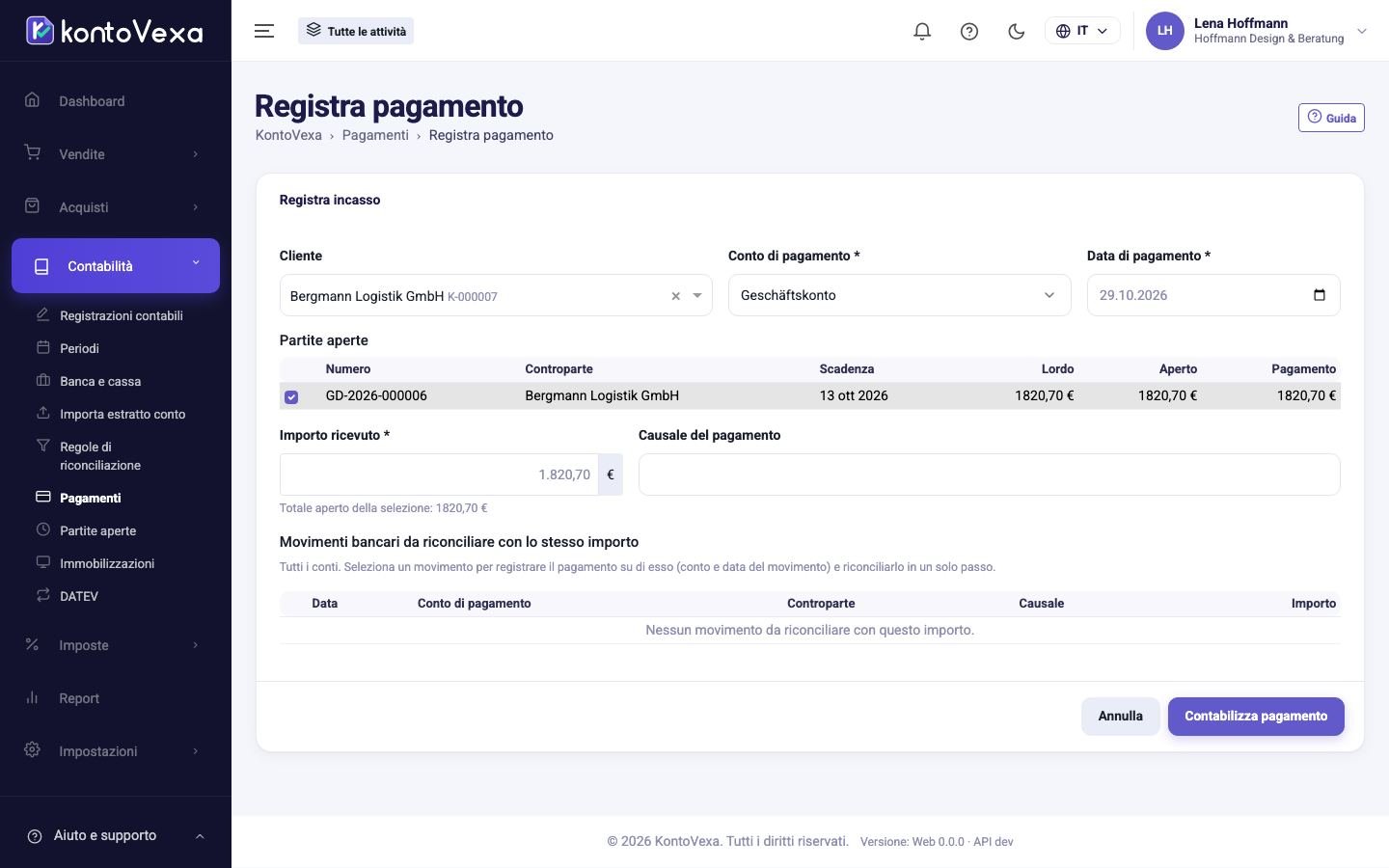Click the Imposte percent icon
Screen dimensions: 1389x868
point(33,644)
